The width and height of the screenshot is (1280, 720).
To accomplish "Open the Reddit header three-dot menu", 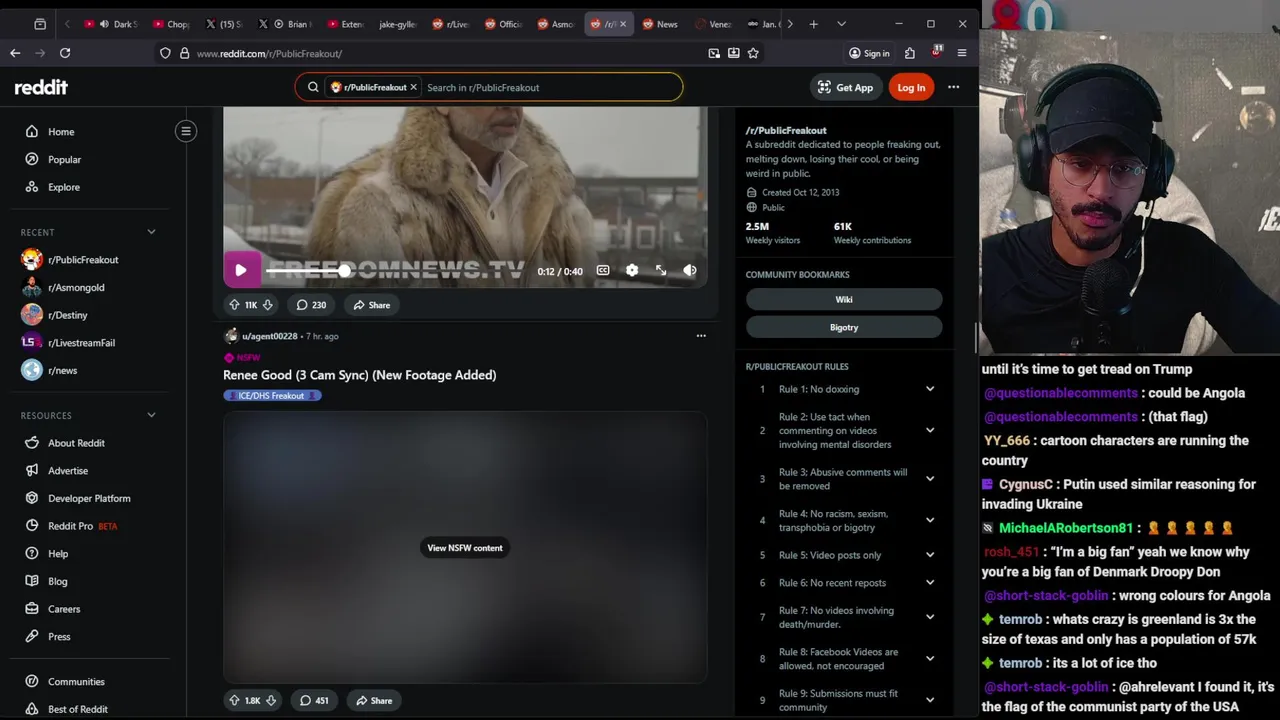I will [953, 87].
